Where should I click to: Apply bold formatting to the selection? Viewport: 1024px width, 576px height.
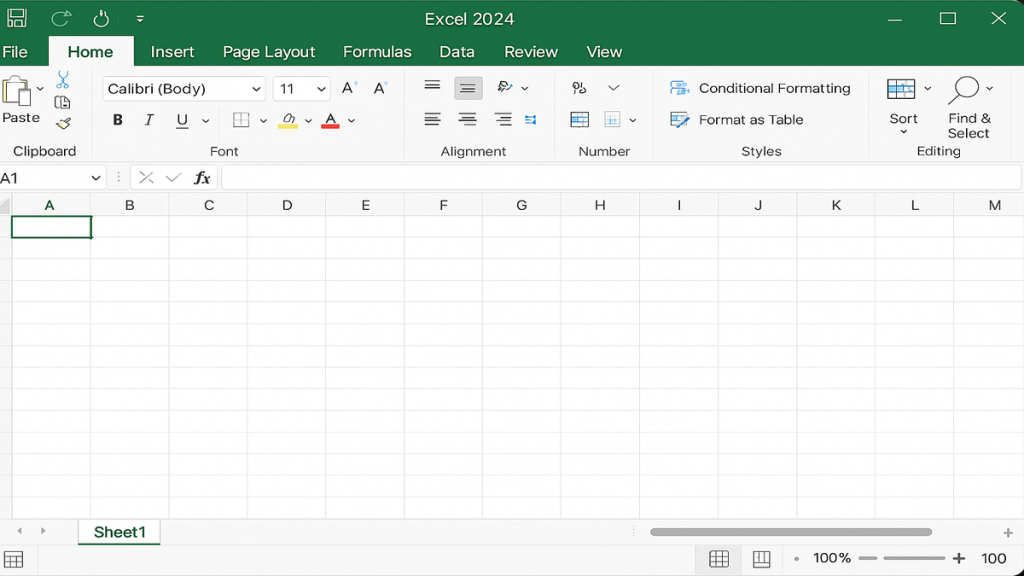[x=117, y=120]
